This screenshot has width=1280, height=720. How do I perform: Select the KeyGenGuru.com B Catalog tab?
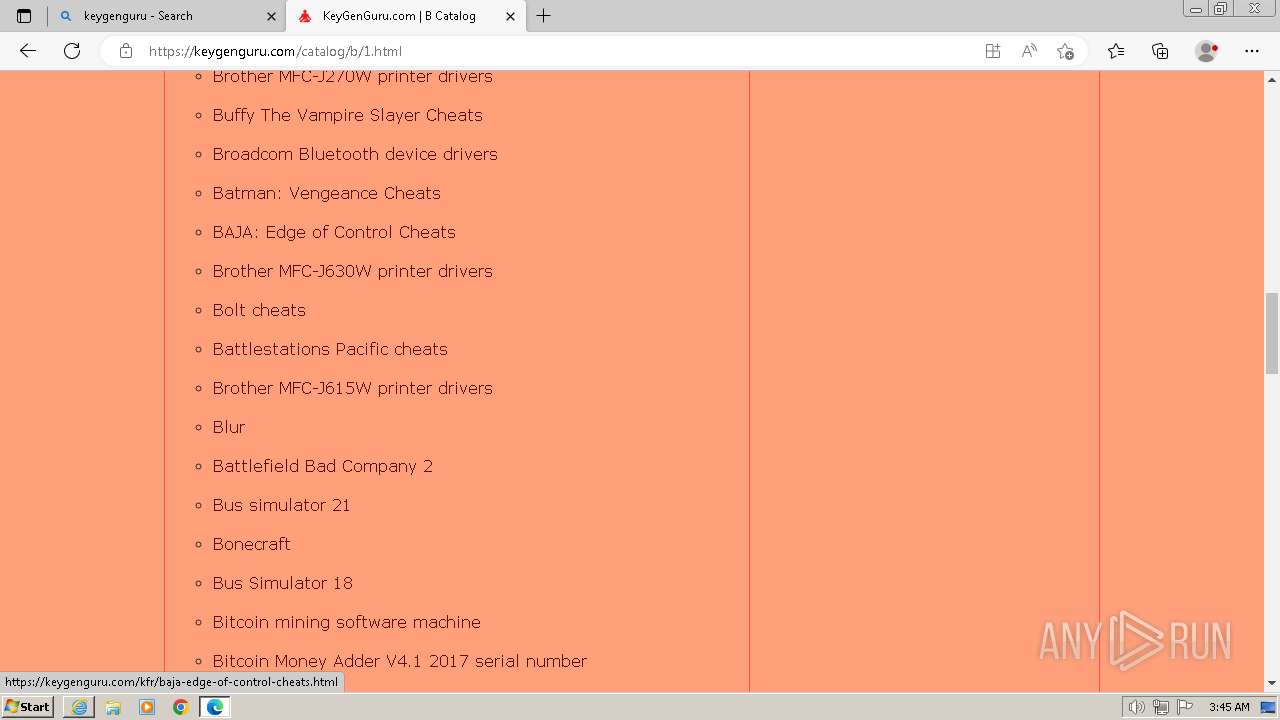pos(406,16)
